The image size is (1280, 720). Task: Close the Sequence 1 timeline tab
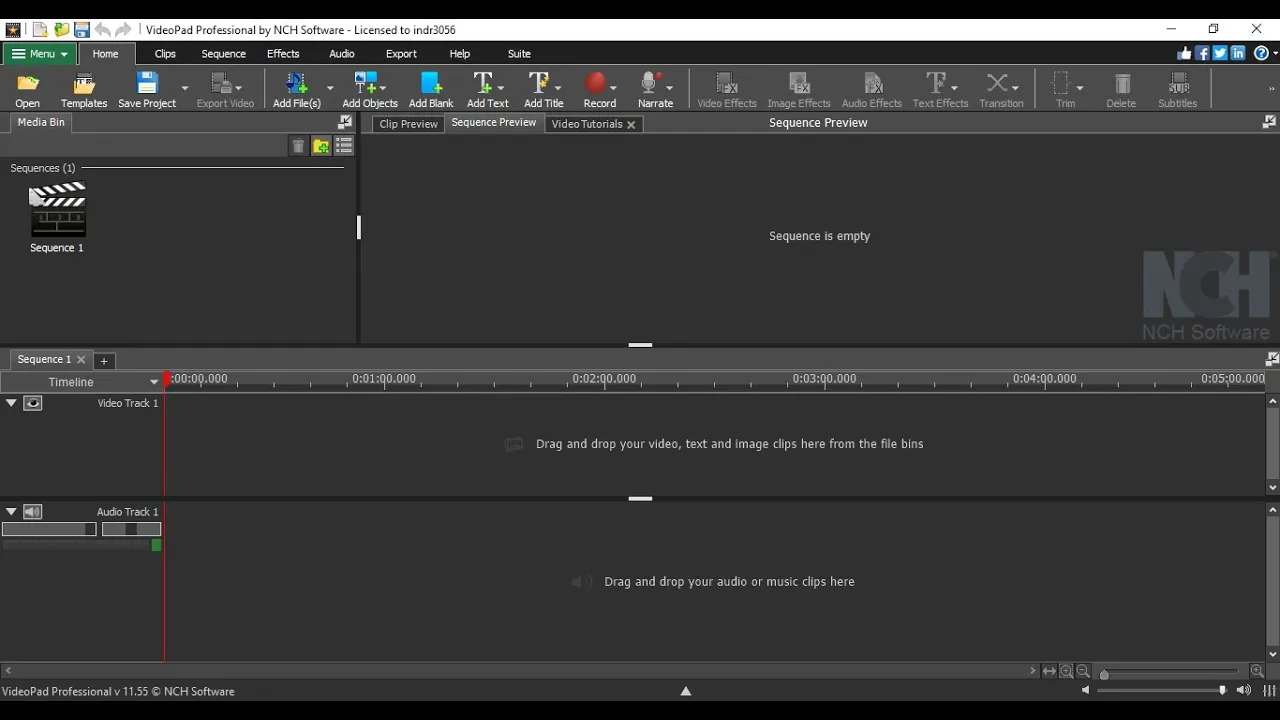pos(81,360)
